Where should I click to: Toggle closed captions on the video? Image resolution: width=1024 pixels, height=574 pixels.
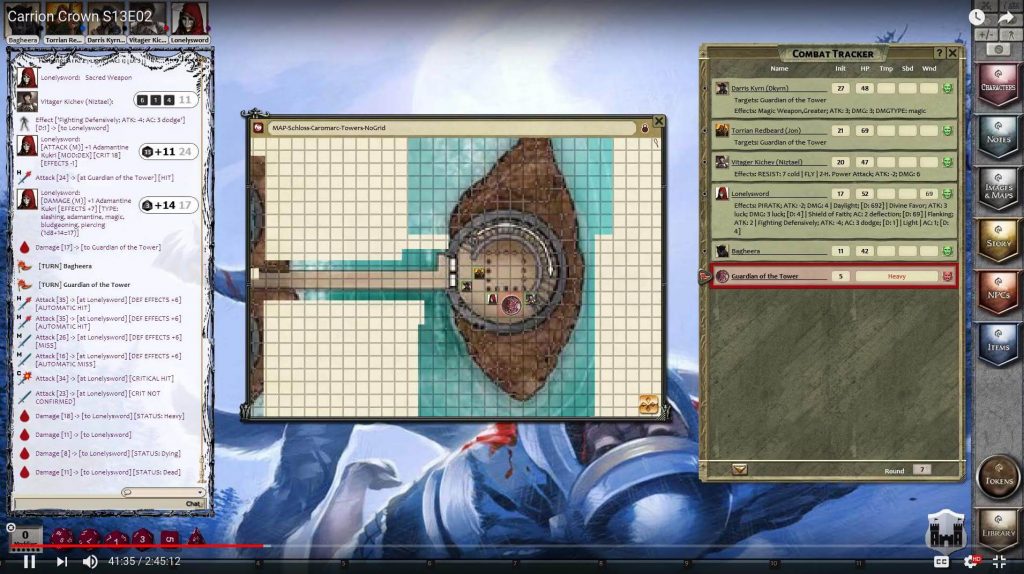[941, 562]
